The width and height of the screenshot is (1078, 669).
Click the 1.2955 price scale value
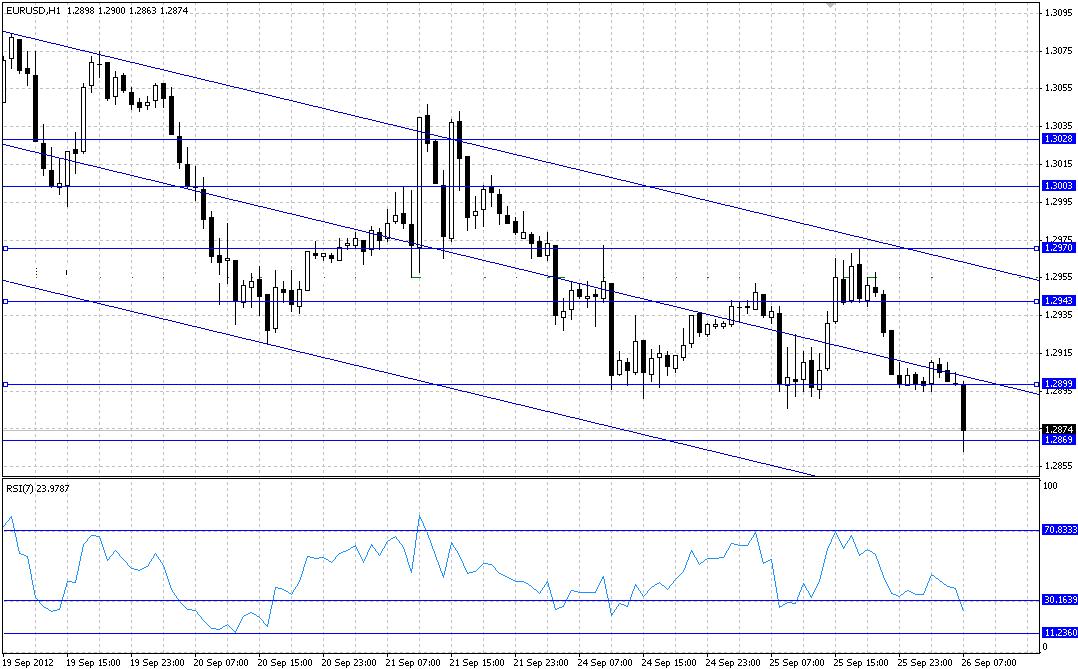(1059, 276)
